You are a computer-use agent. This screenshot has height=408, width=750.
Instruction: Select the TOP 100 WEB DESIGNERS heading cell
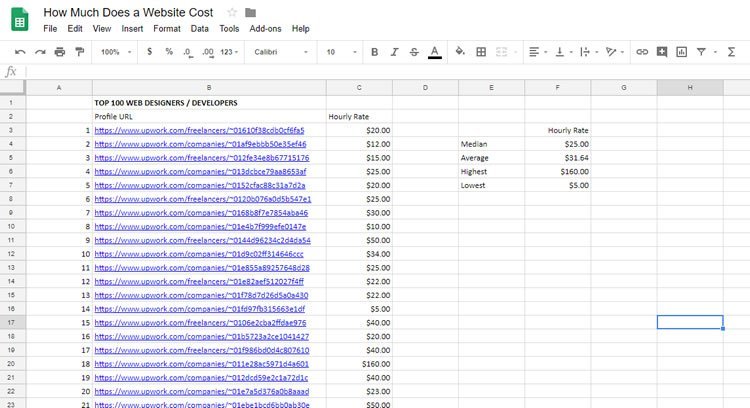pos(209,103)
